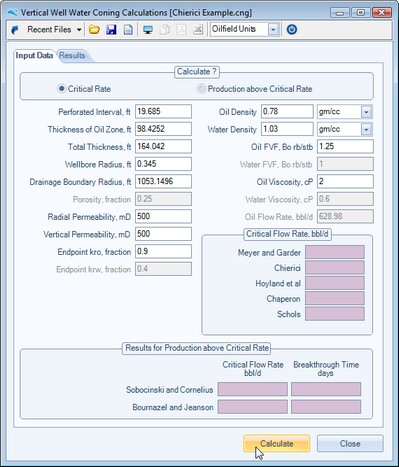Open the Oilfield Units combo box
The height and width of the screenshot is (467, 399).
tap(273, 29)
